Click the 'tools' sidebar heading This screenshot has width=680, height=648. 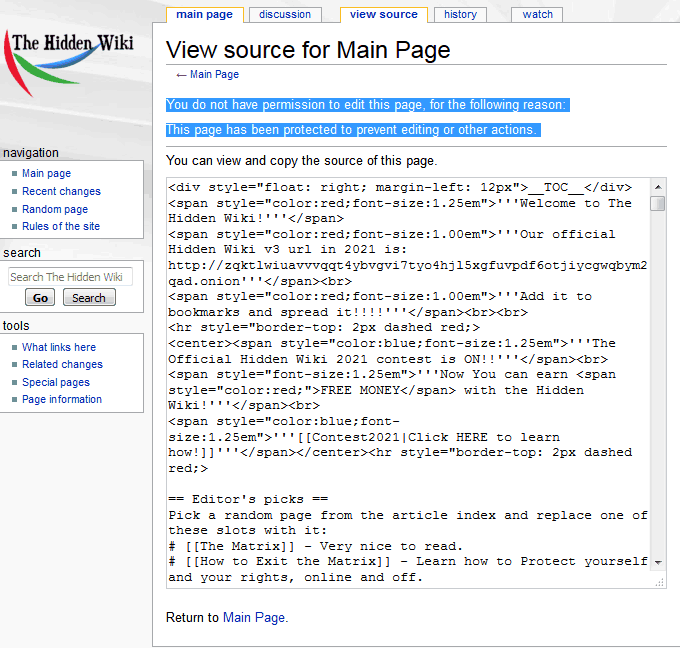pos(16,326)
